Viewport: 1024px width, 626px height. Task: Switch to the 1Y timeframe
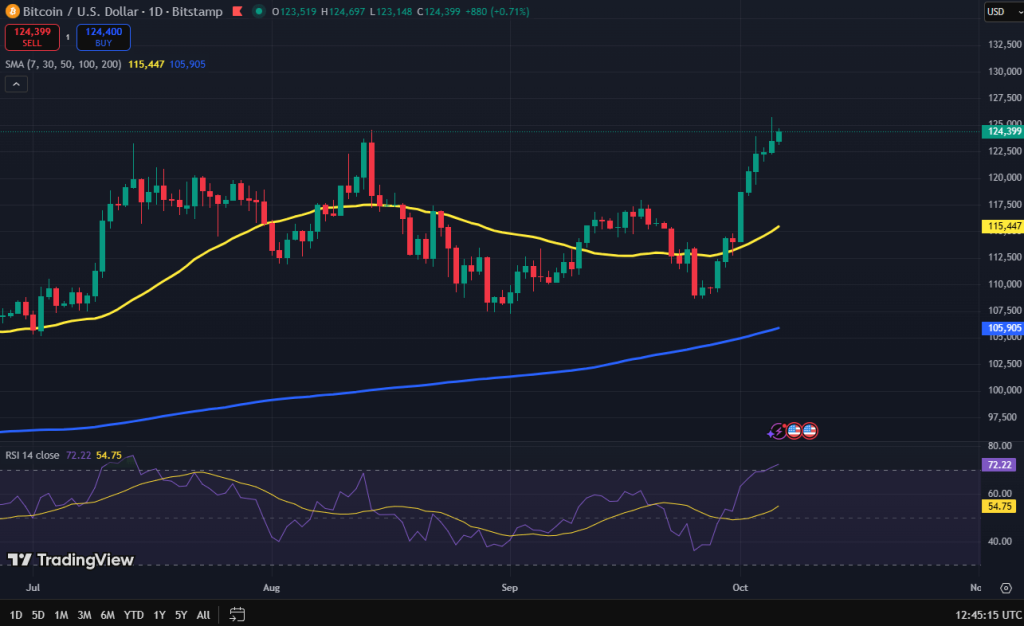point(158,616)
